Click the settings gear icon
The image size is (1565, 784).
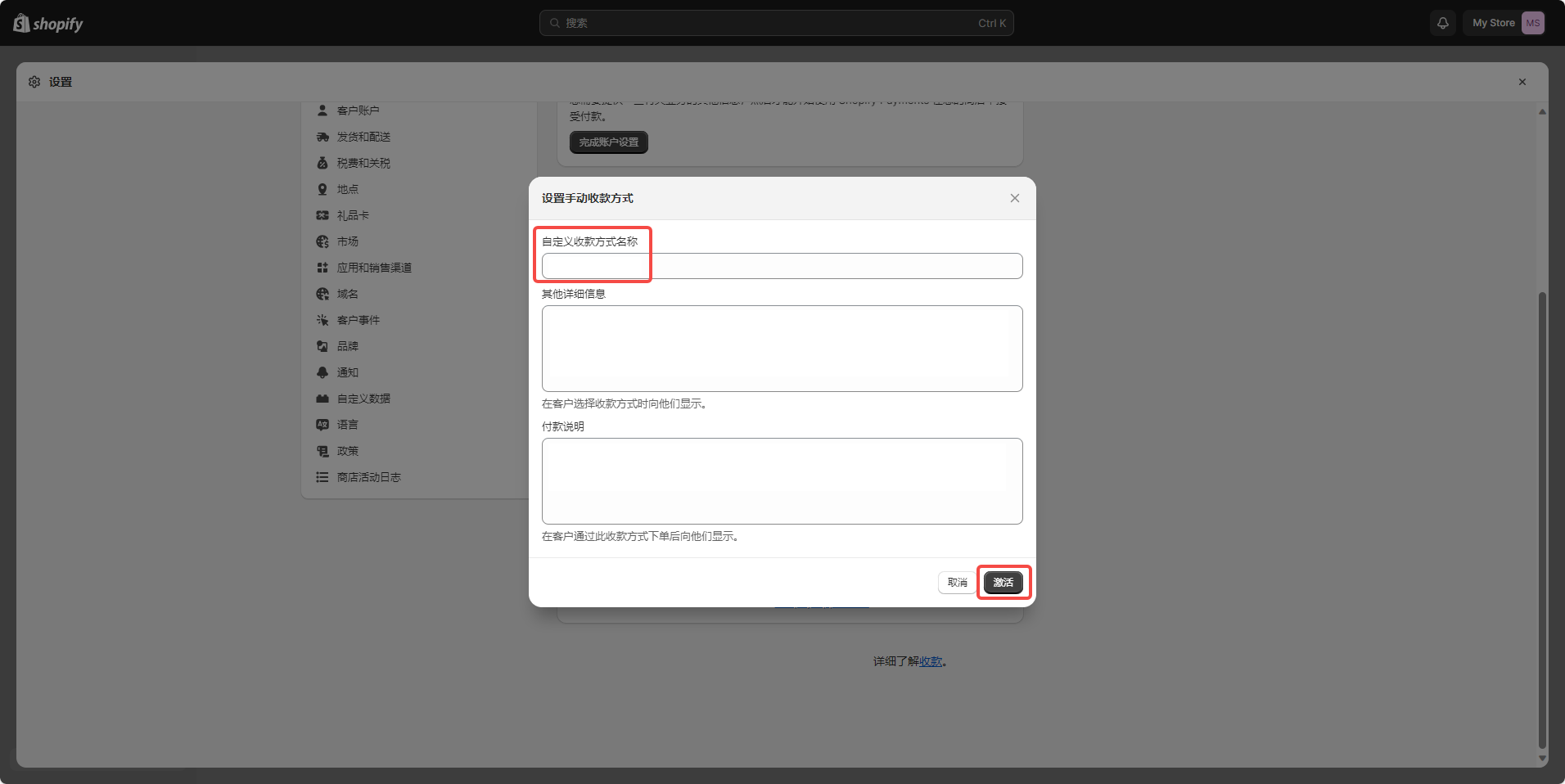tap(34, 82)
